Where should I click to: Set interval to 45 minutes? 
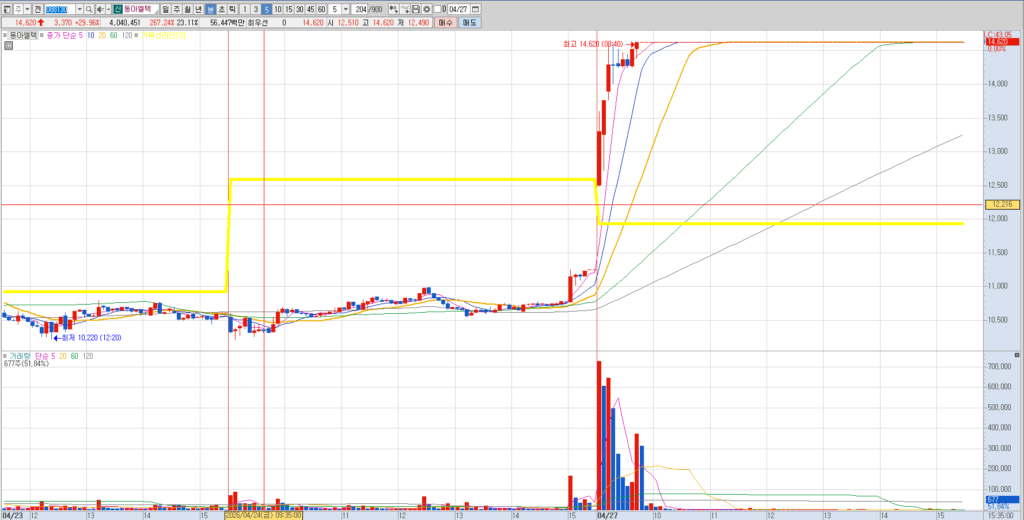[x=311, y=9]
